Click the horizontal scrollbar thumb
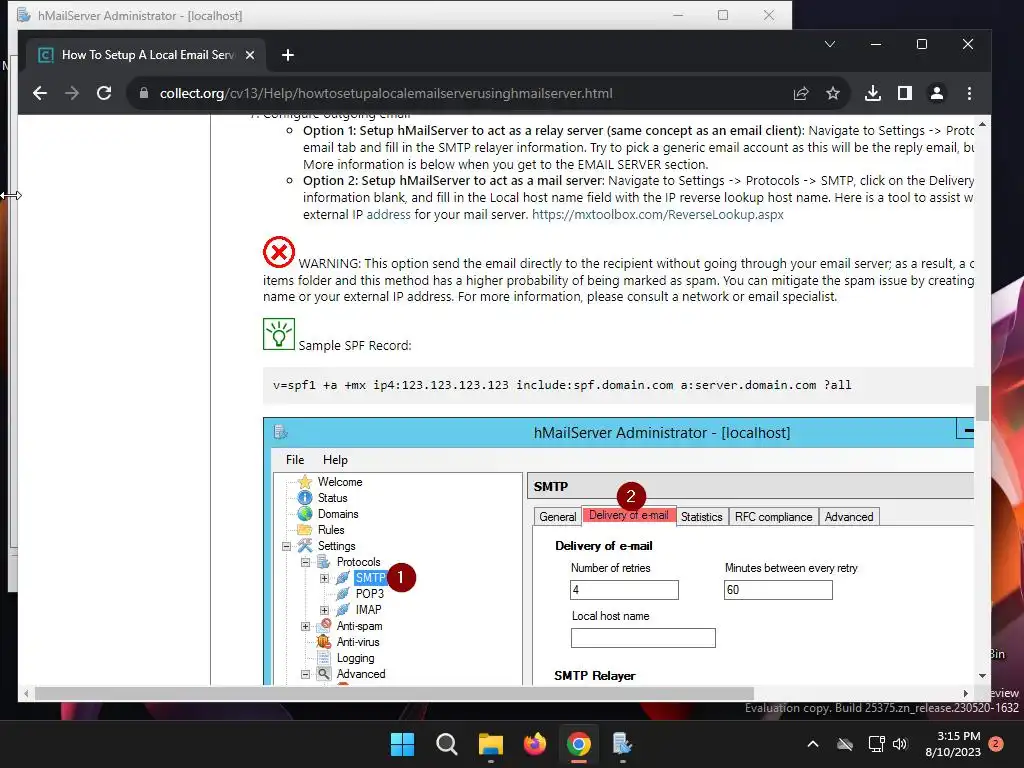1024x768 pixels. [394, 693]
